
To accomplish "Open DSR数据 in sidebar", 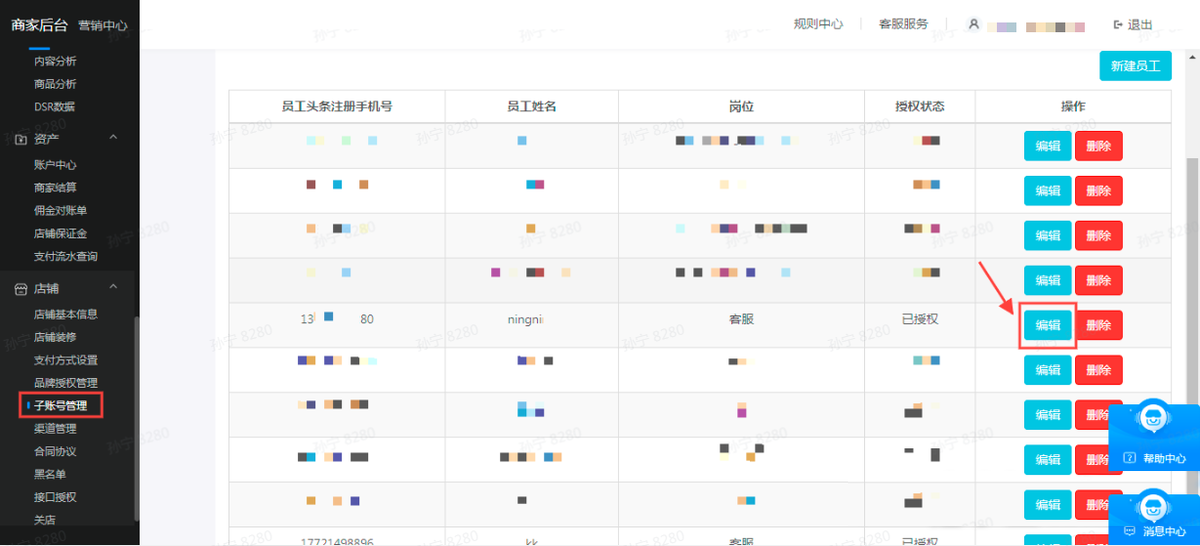I will click(54, 107).
